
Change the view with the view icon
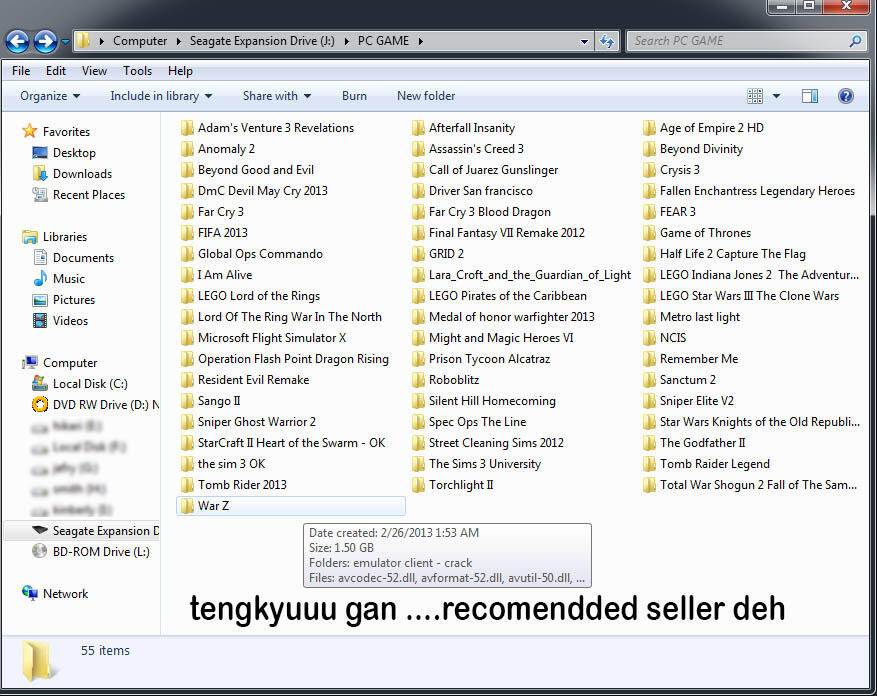coord(755,96)
